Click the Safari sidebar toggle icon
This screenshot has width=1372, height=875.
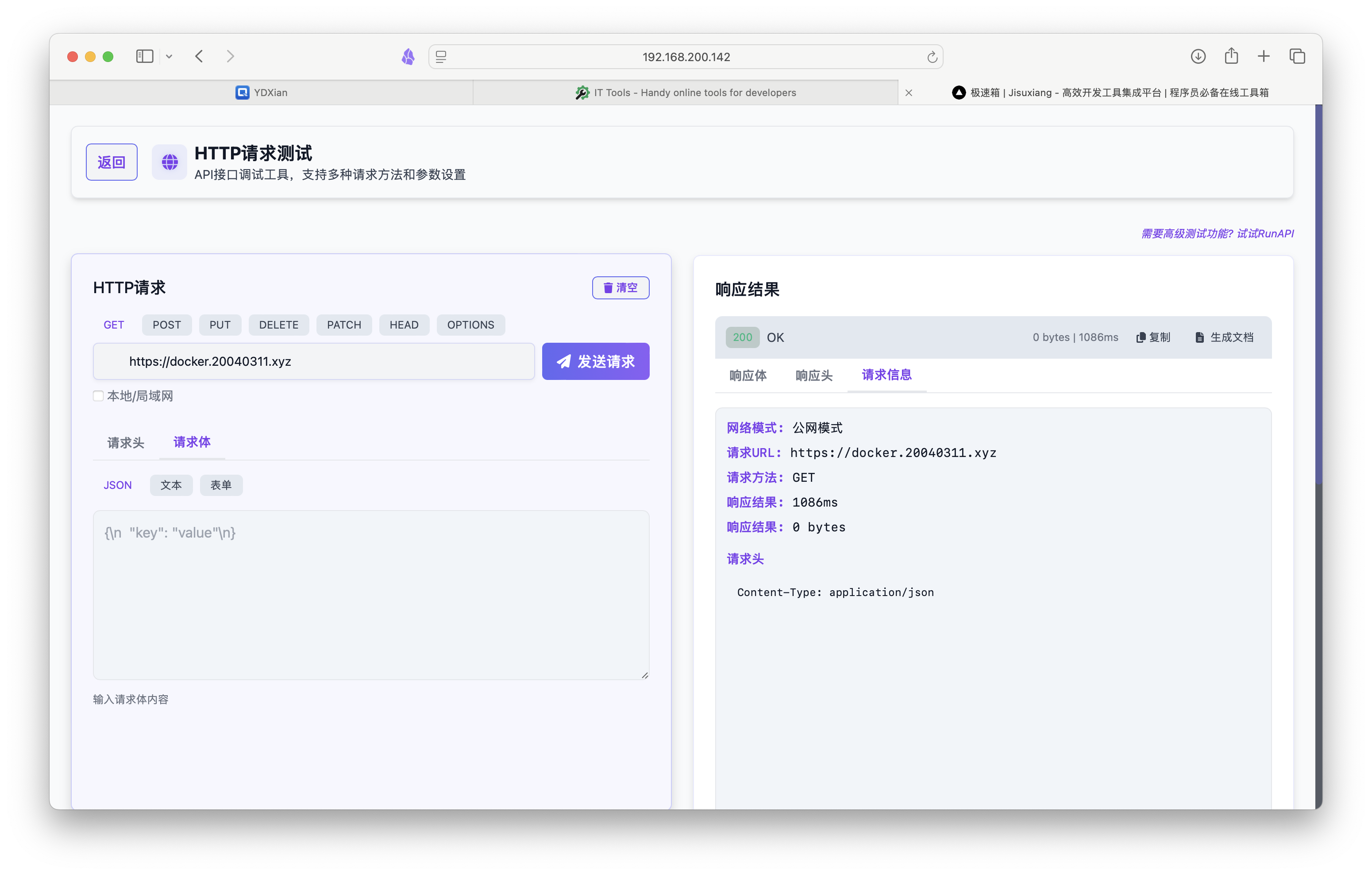tap(145, 56)
